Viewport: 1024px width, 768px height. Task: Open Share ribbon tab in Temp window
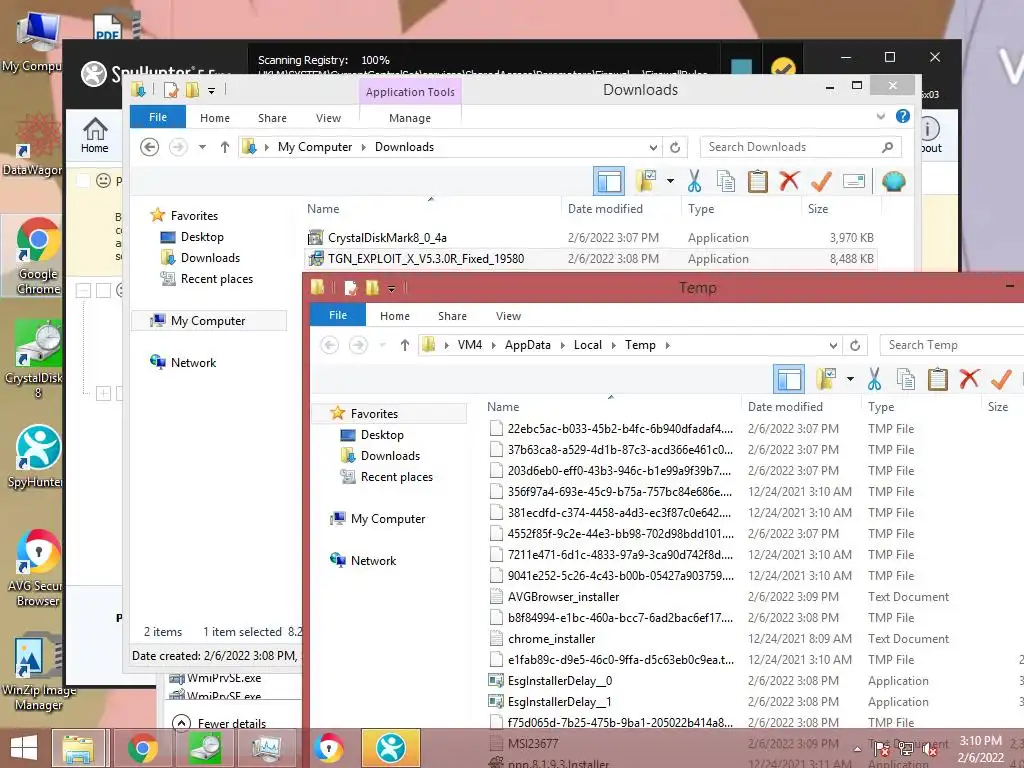453,315
